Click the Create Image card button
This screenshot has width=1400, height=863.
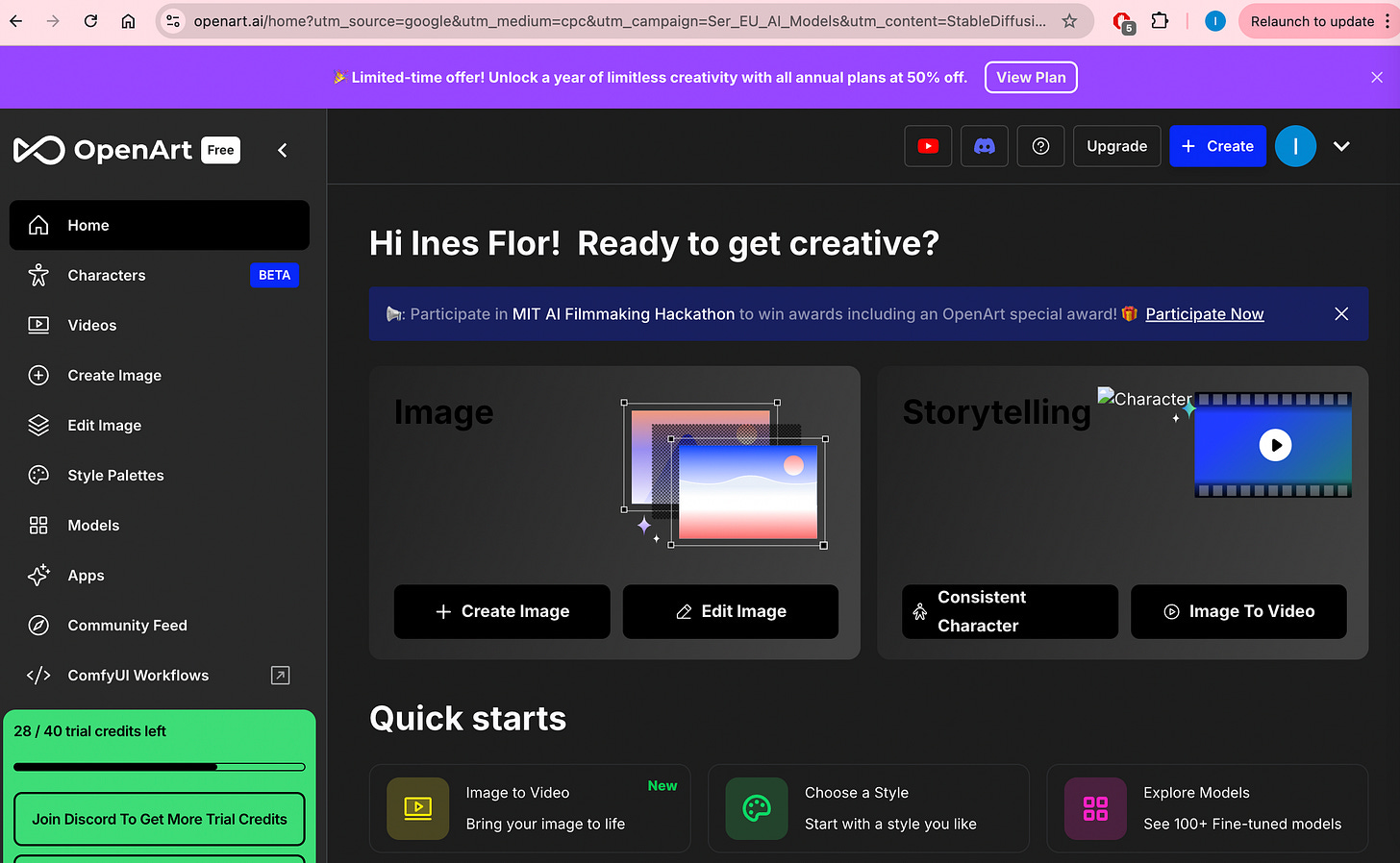pos(502,611)
